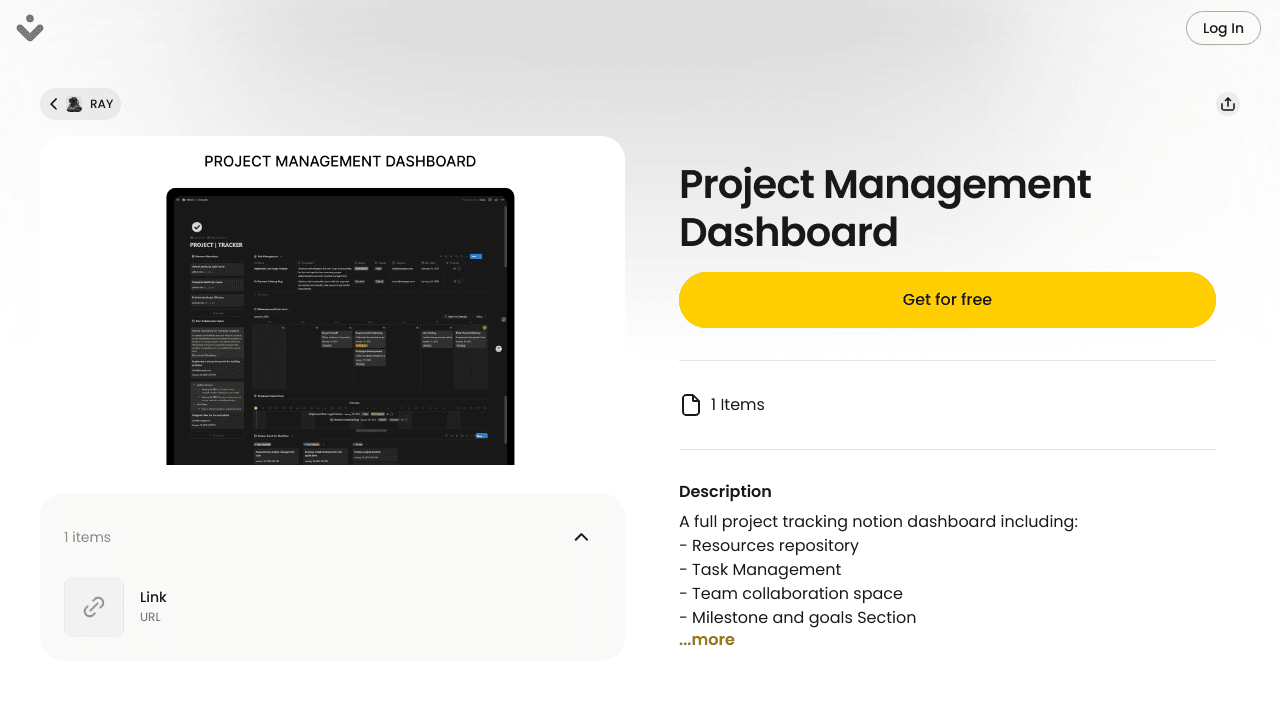Click the '1 items' list header text
This screenshot has height=720, width=1280.
(x=87, y=537)
